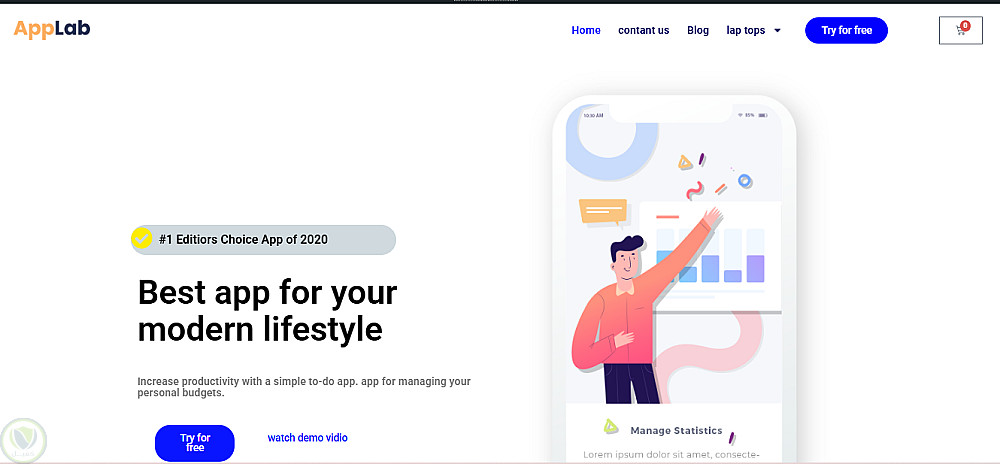
Task: Click the header Try for free button
Action: 846,30
